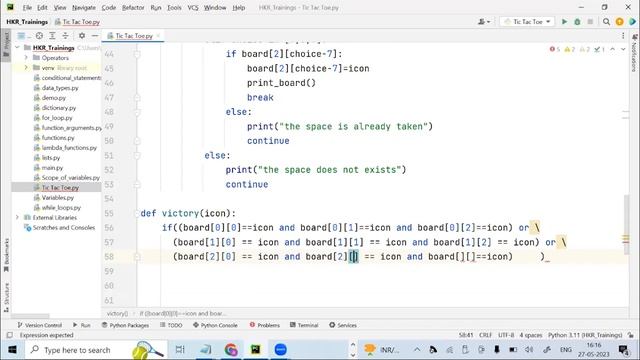640x360 pixels.
Task: Click HKR_Trainings in navigation bar
Action: point(27,22)
